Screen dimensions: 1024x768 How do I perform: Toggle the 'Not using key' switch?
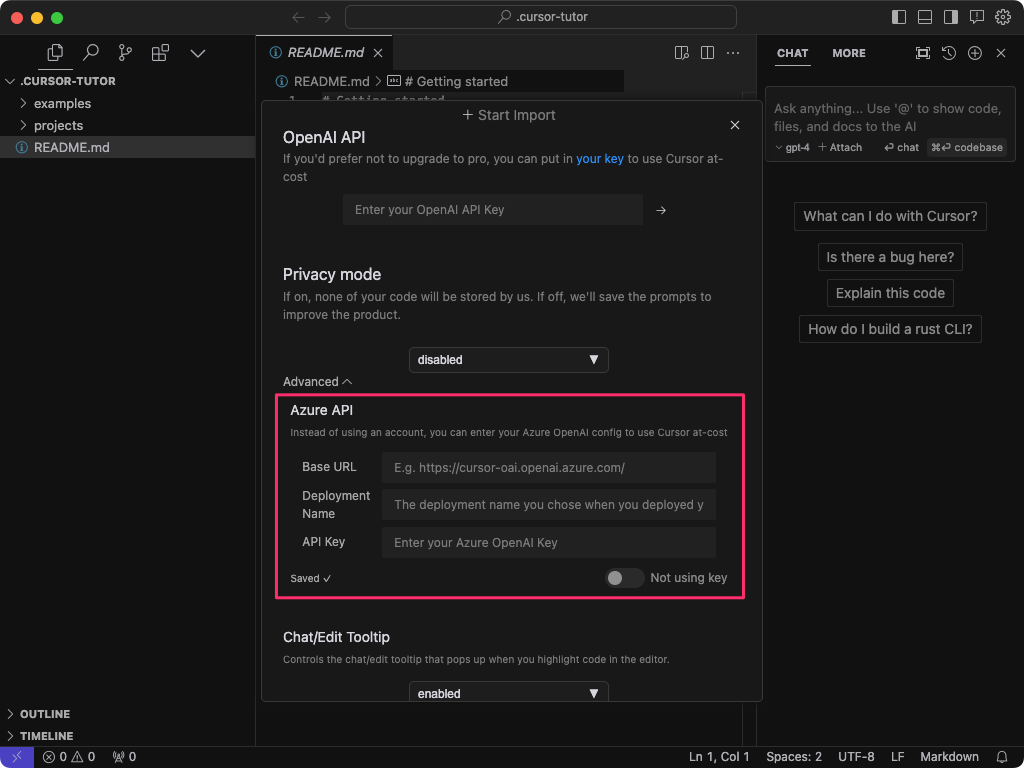pos(624,578)
